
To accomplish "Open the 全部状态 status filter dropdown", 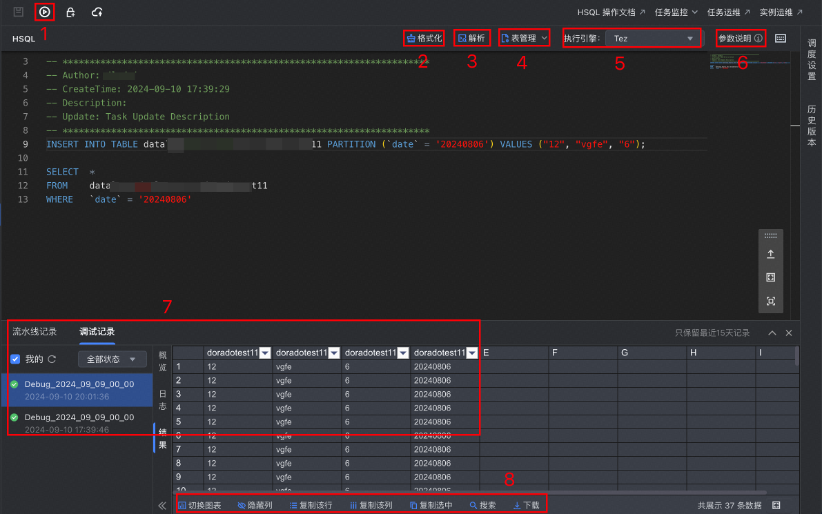I will [111, 359].
